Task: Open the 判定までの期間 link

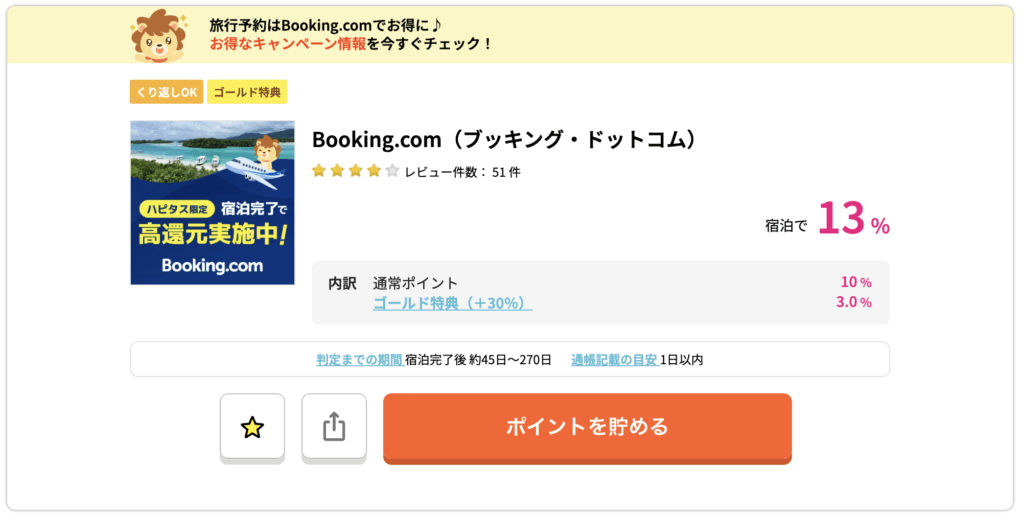Action: (359, 359)
